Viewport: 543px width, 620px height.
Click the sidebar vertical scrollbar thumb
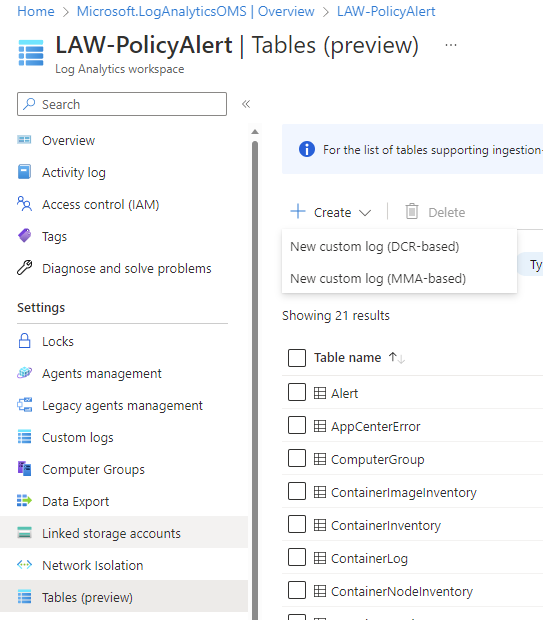(255, 380)
